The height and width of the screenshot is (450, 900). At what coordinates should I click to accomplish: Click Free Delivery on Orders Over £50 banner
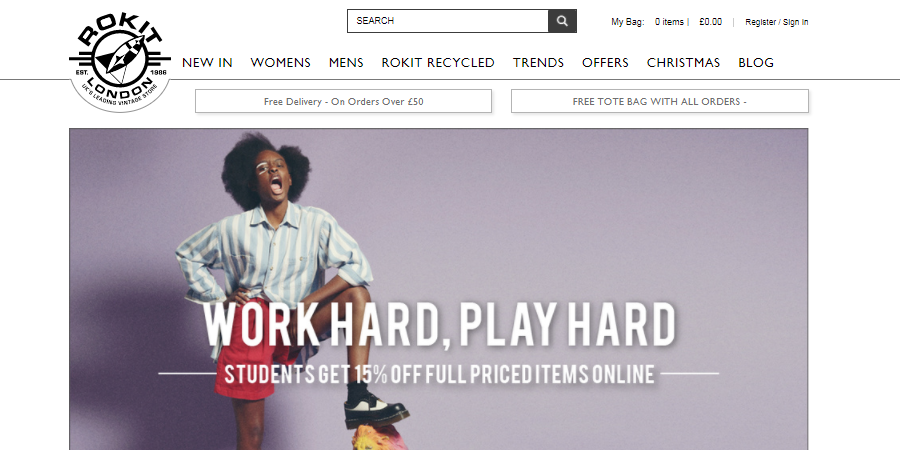[343, 101]
